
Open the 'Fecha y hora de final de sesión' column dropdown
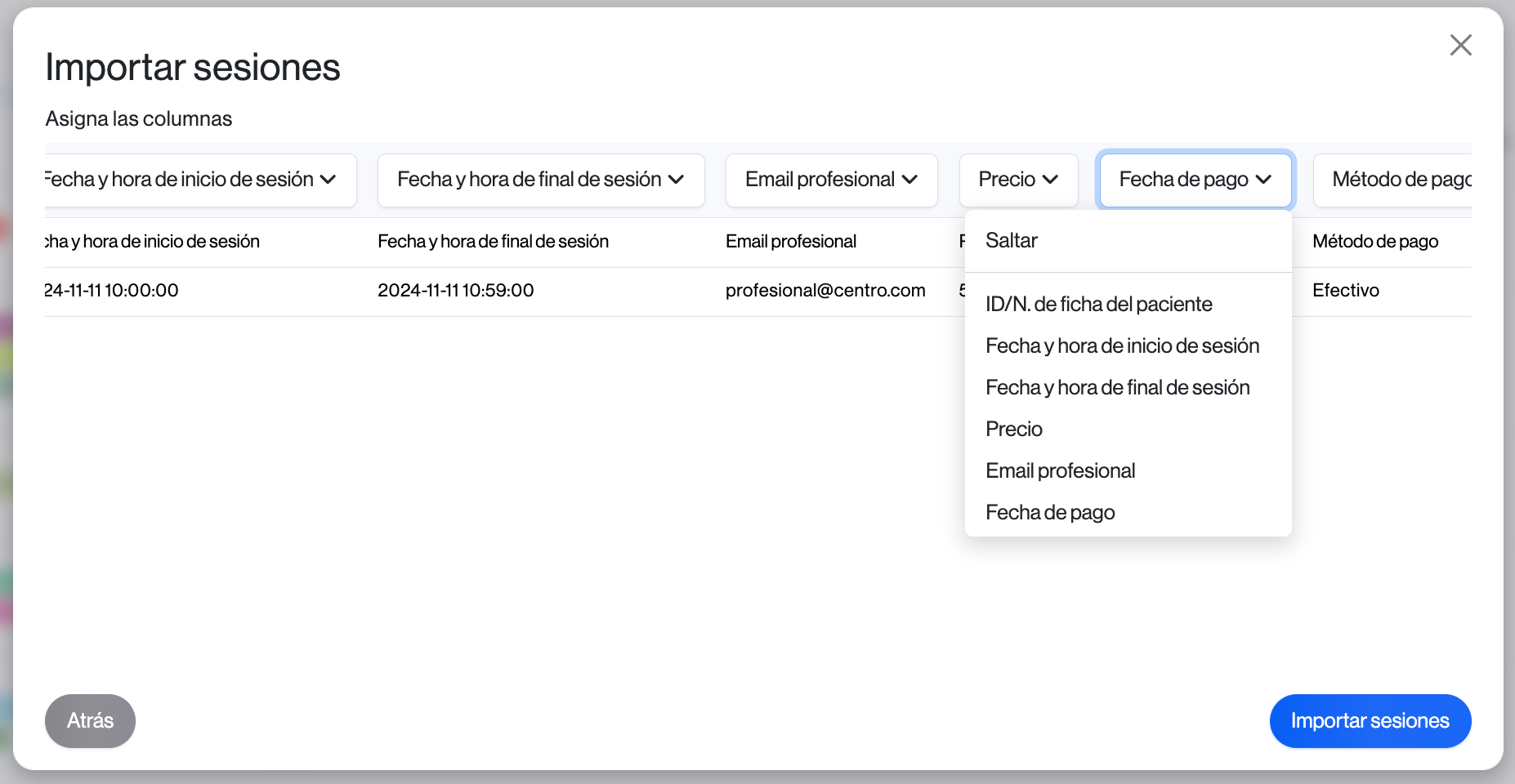540,180
